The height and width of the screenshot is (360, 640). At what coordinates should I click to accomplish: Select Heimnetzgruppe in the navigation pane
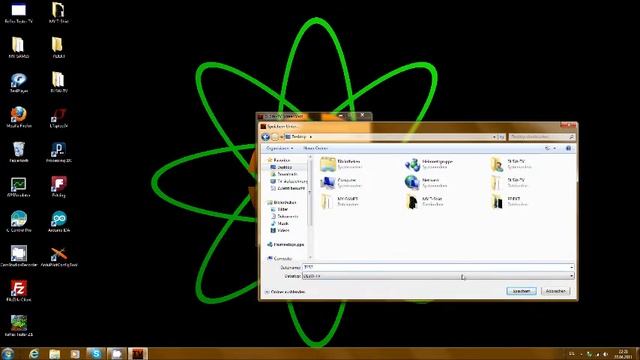point(286,244)
